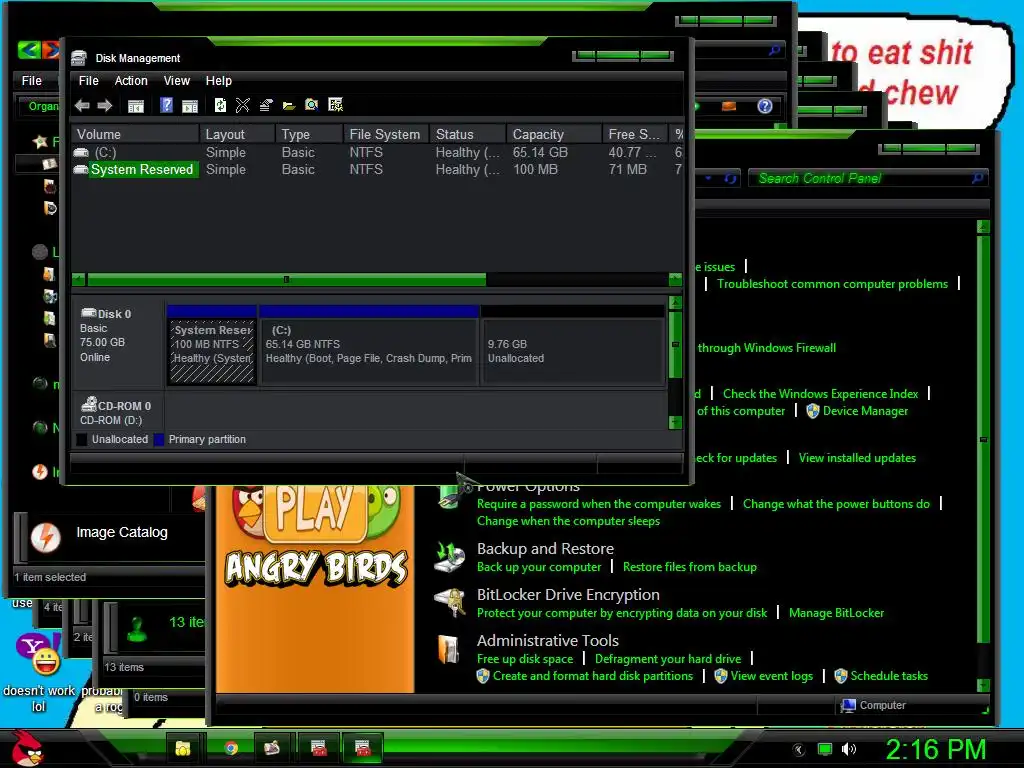Image resolution: width=1024 pixels, height=768 pixels.
Task: Click the Administrative Tools icon
Action: click(x=449, y=649)
